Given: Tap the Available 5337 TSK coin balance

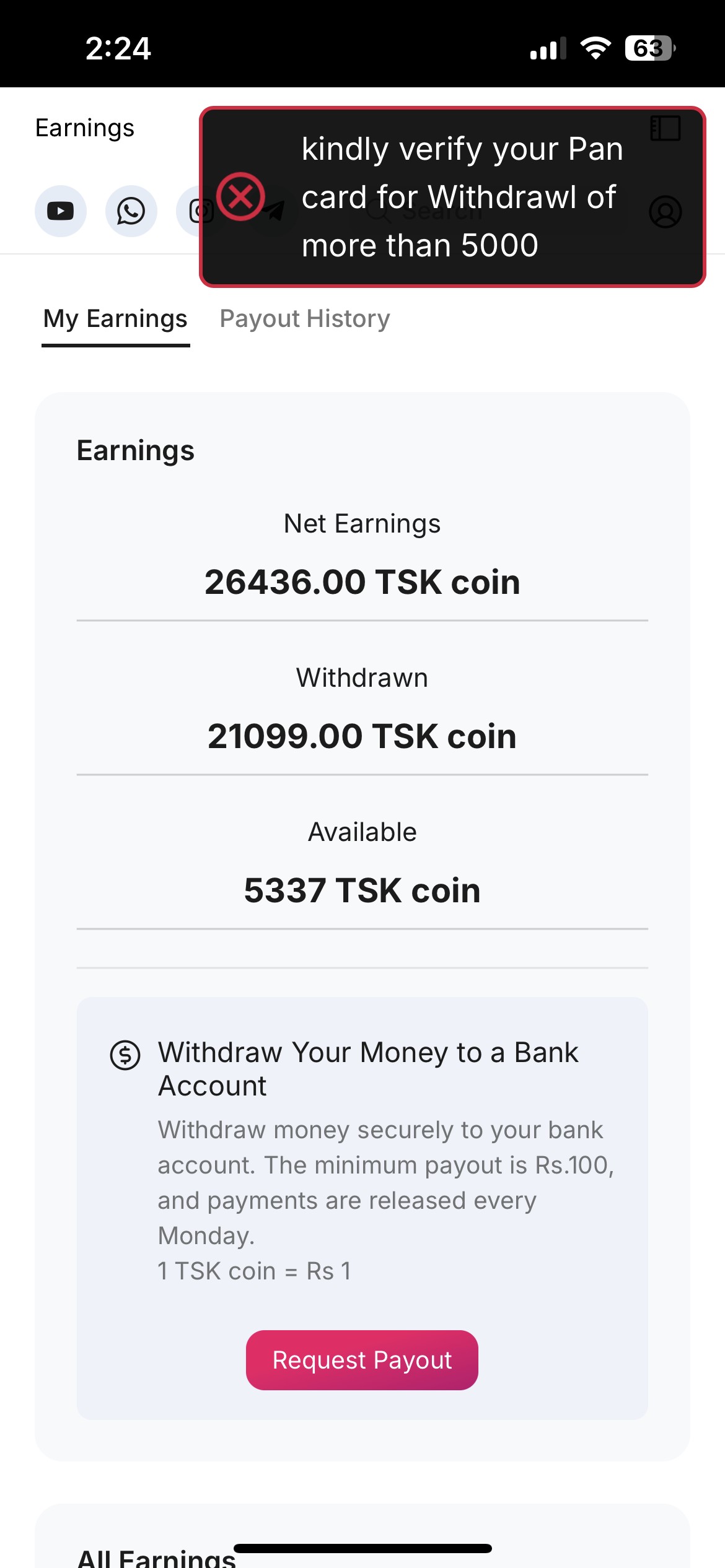Looking at the screenshot, I should (x=362, y=891).
